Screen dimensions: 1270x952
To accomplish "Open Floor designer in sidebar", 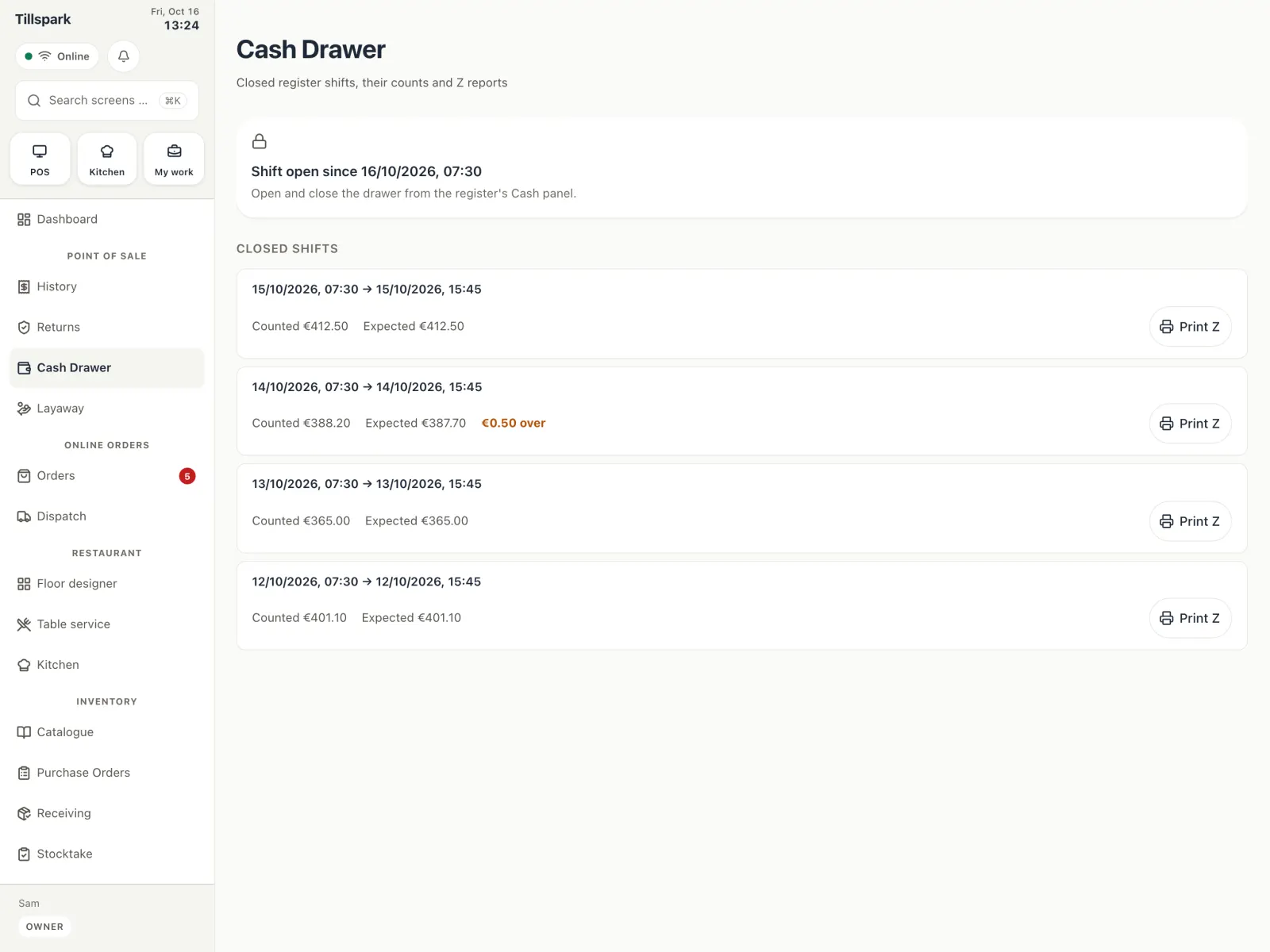I will coord(107,584).
